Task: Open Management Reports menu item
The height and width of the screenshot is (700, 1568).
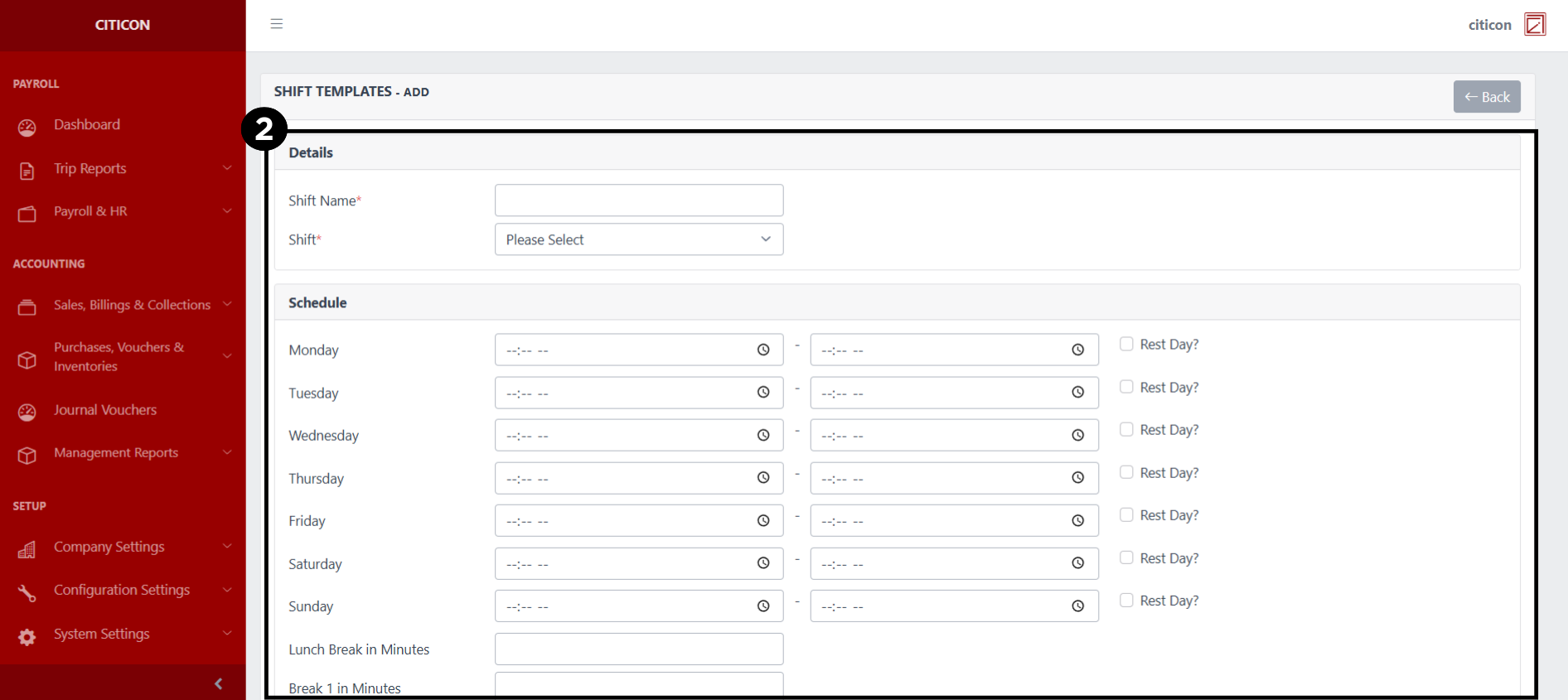Action: coord(116,452)
